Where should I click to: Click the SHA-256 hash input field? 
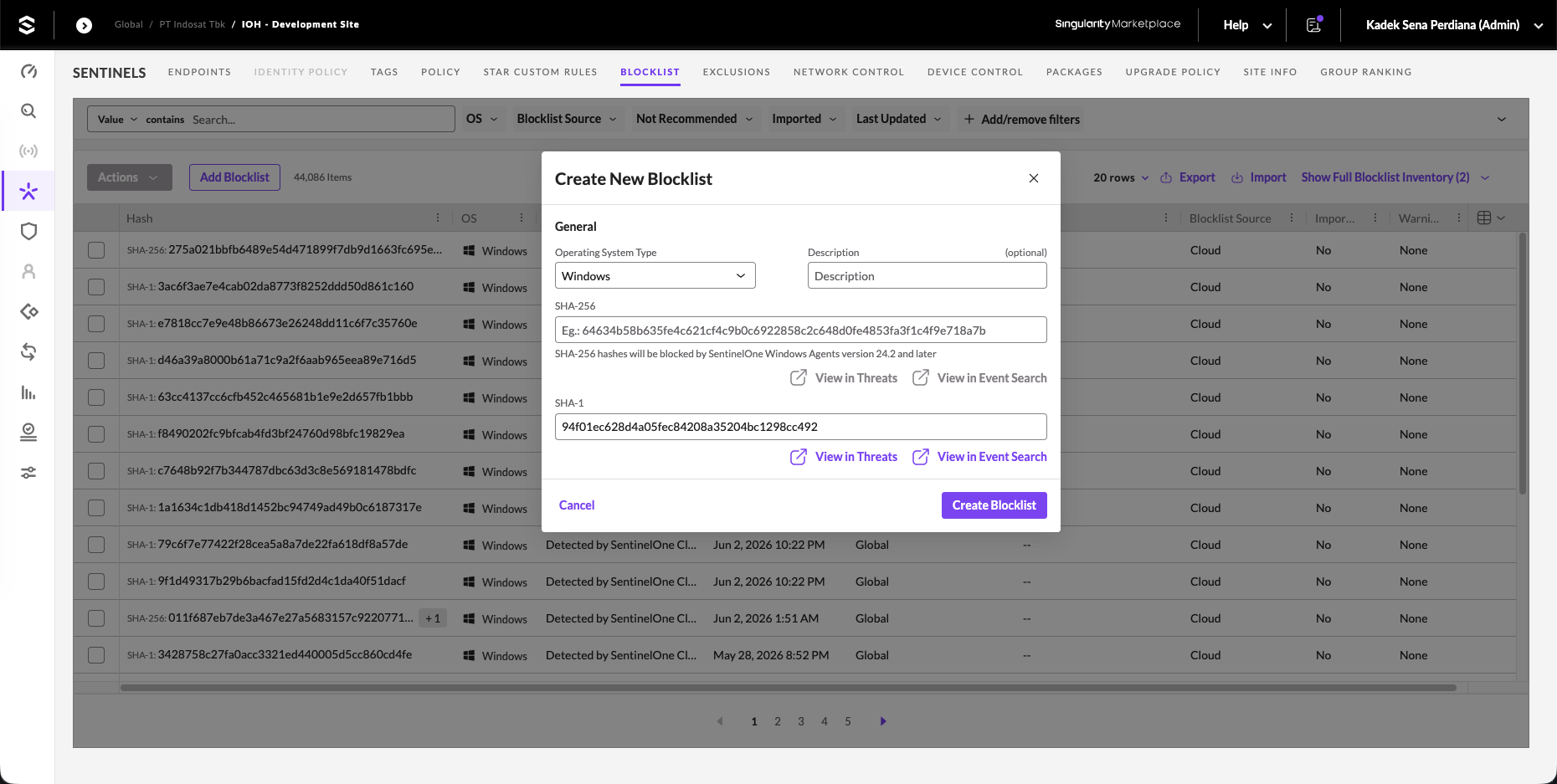pyautogui.click(x=801, y=330)
